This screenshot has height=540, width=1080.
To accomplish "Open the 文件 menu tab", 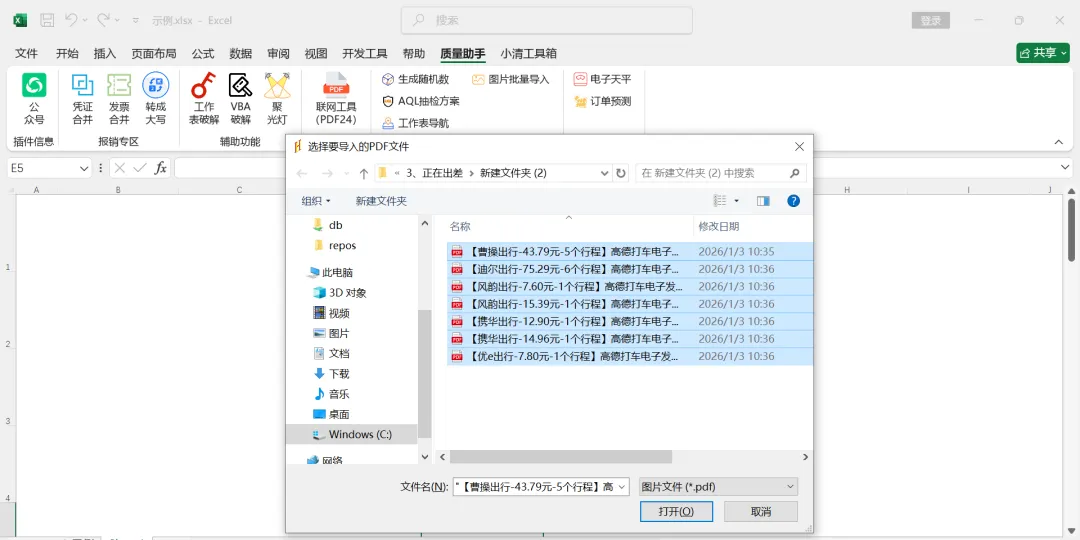I will 26,54.
